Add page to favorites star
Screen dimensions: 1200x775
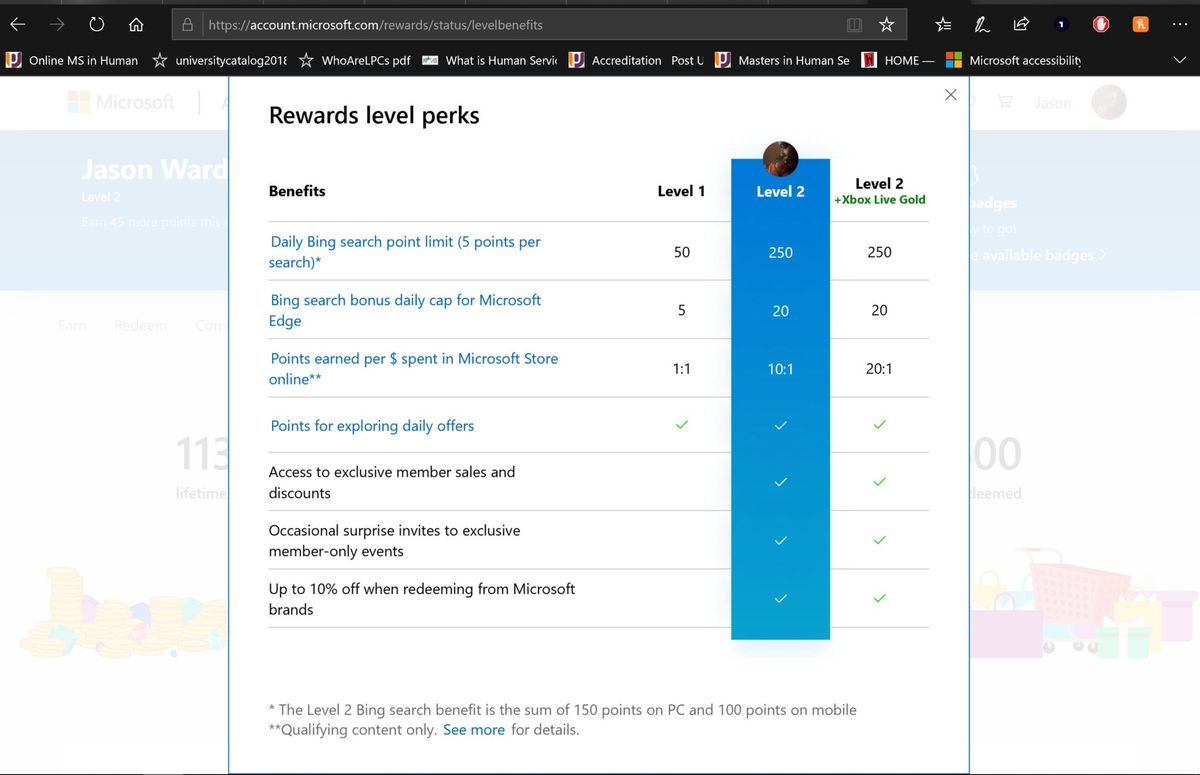point(886,24)
